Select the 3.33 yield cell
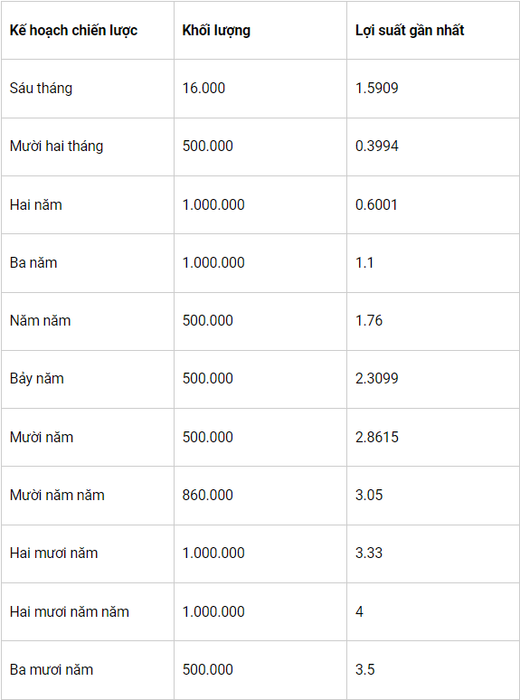 [369, 553]
